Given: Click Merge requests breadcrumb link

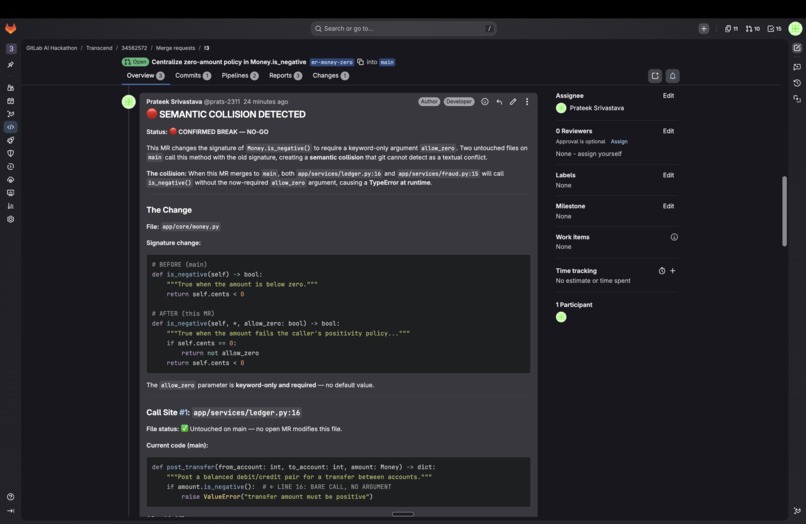Looking at the screenshot, I should pos(175,48).
